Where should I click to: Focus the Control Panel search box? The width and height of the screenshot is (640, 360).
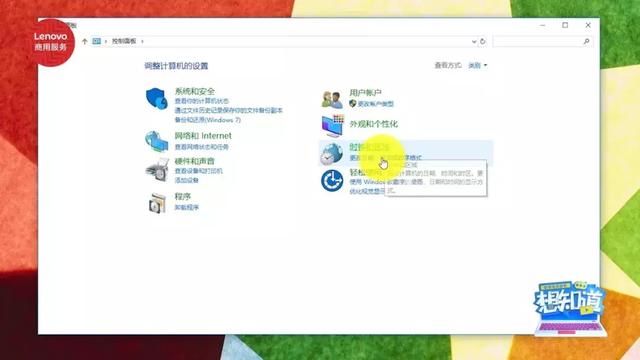(x=542, y=41)
